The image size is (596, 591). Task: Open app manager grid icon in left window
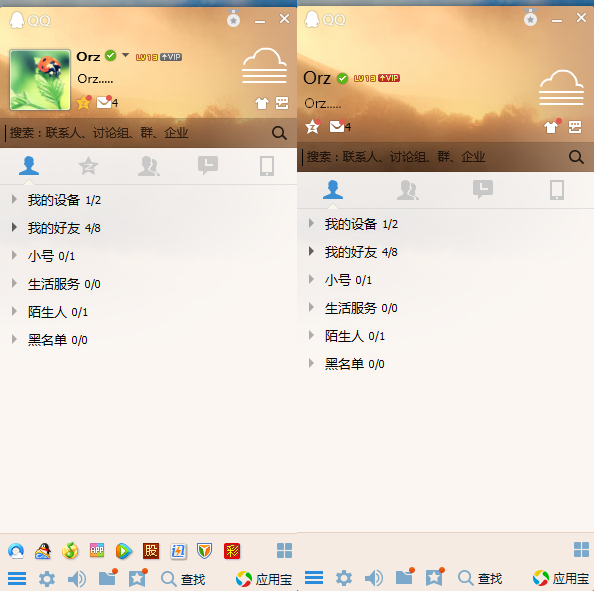pyautogui.click(x=284, y=550)
